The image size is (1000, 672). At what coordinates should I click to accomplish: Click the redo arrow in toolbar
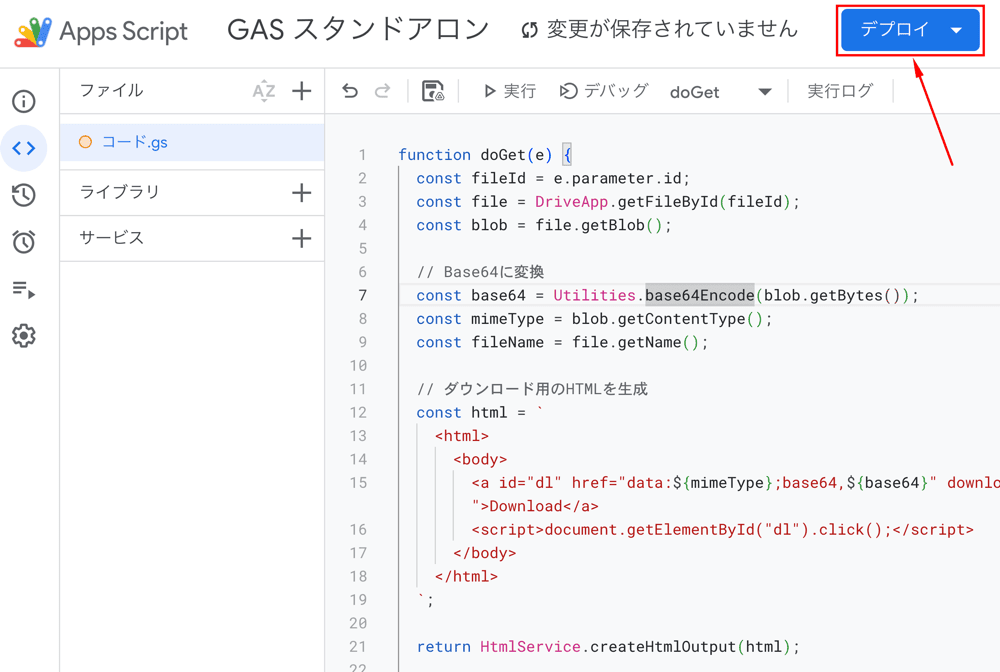(382, 91)
